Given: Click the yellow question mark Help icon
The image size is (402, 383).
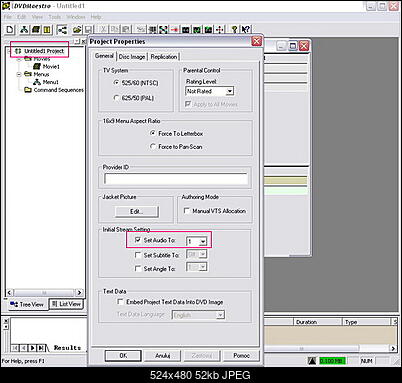Looking at the screenshot, I should (234, 30).
